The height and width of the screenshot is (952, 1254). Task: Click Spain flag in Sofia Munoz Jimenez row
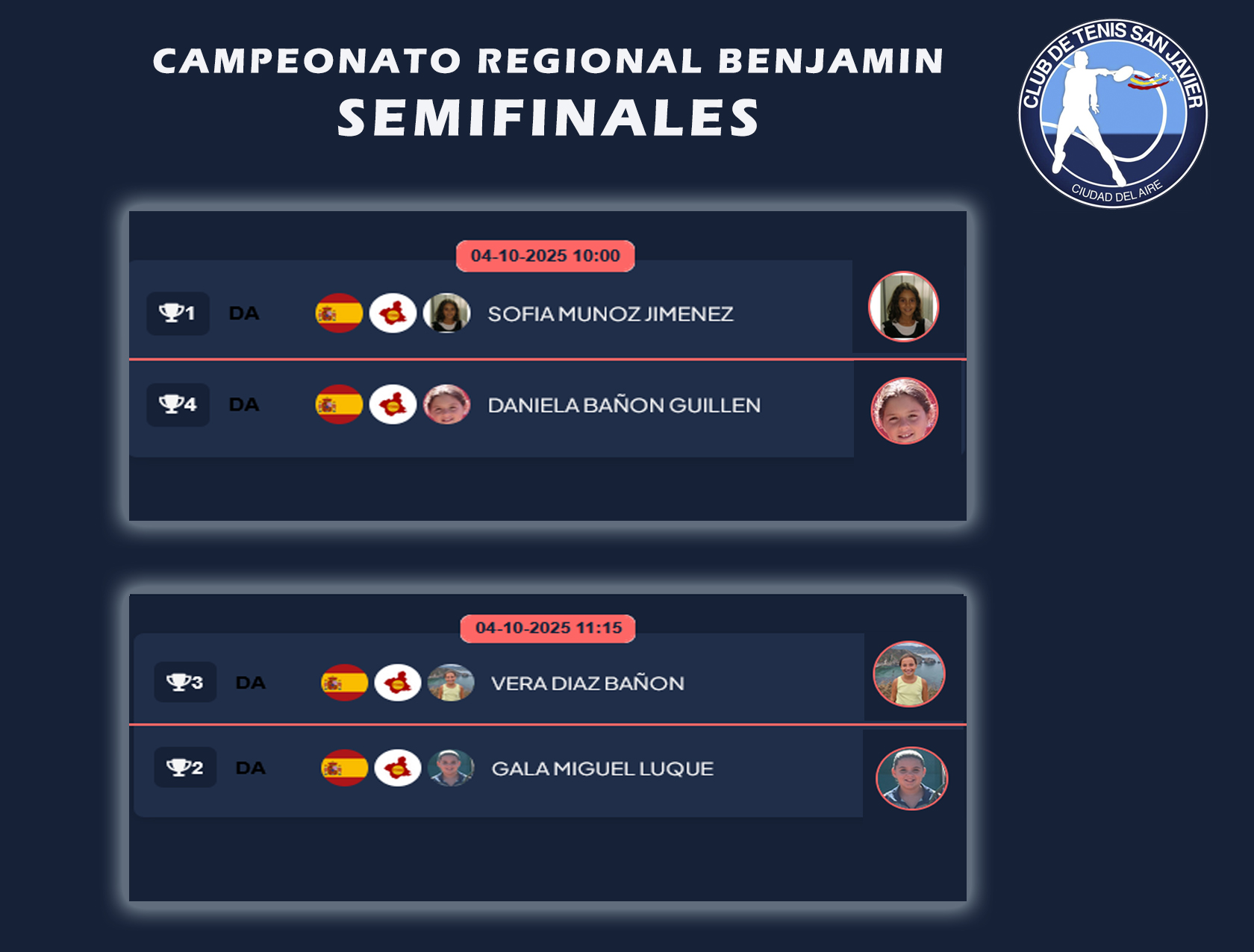coord(339,313)
